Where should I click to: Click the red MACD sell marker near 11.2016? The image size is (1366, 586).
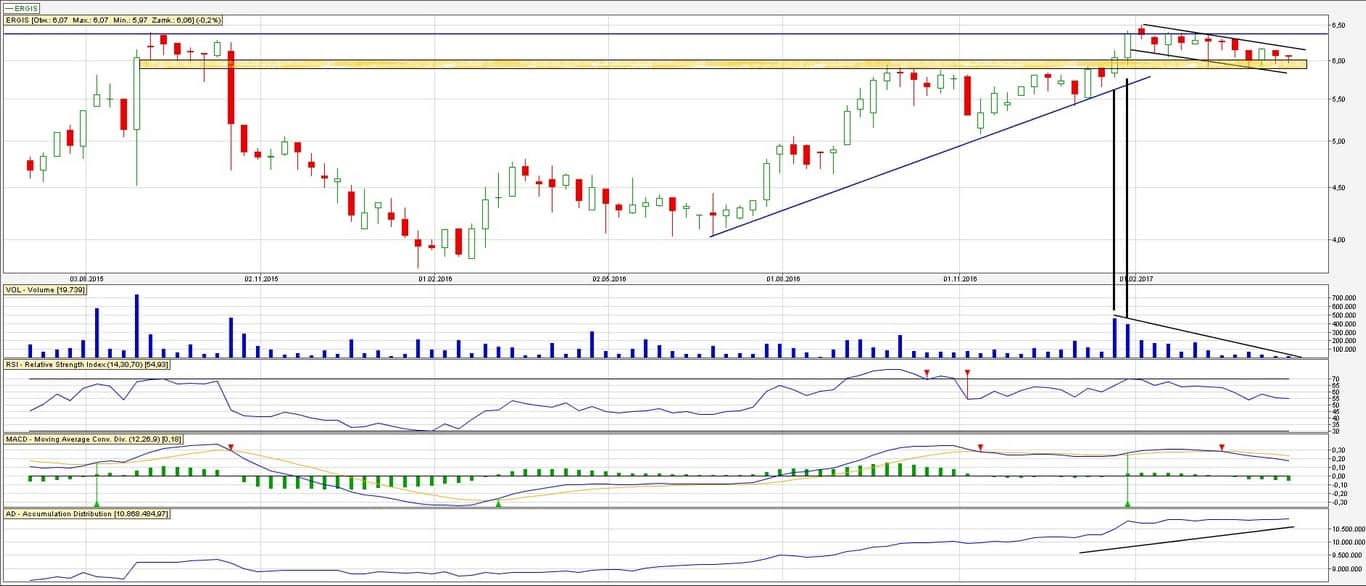coord(980,447)
